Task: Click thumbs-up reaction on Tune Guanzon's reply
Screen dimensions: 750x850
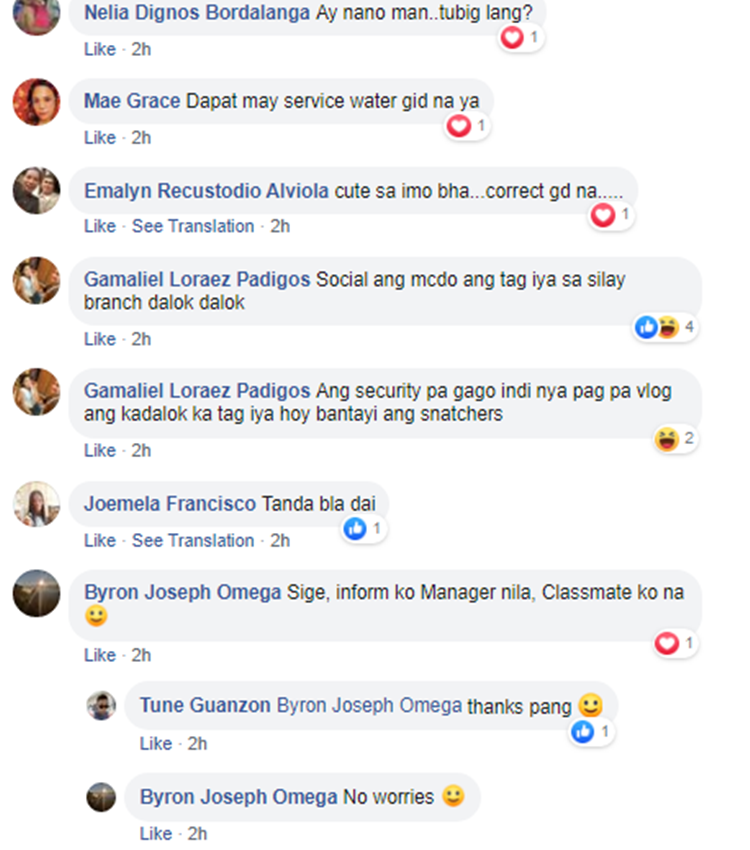Action: [x=583, y=732]
